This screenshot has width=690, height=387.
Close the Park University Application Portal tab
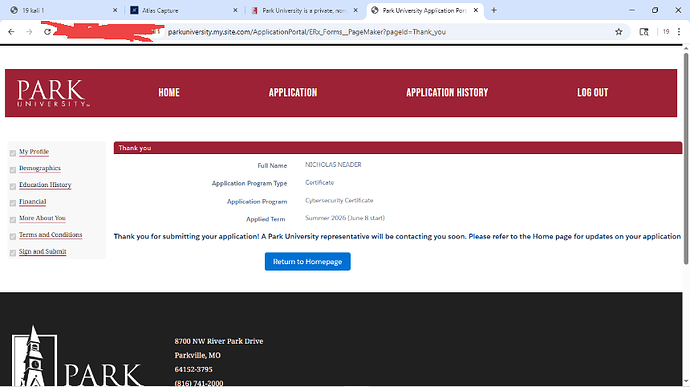point(476,10)
